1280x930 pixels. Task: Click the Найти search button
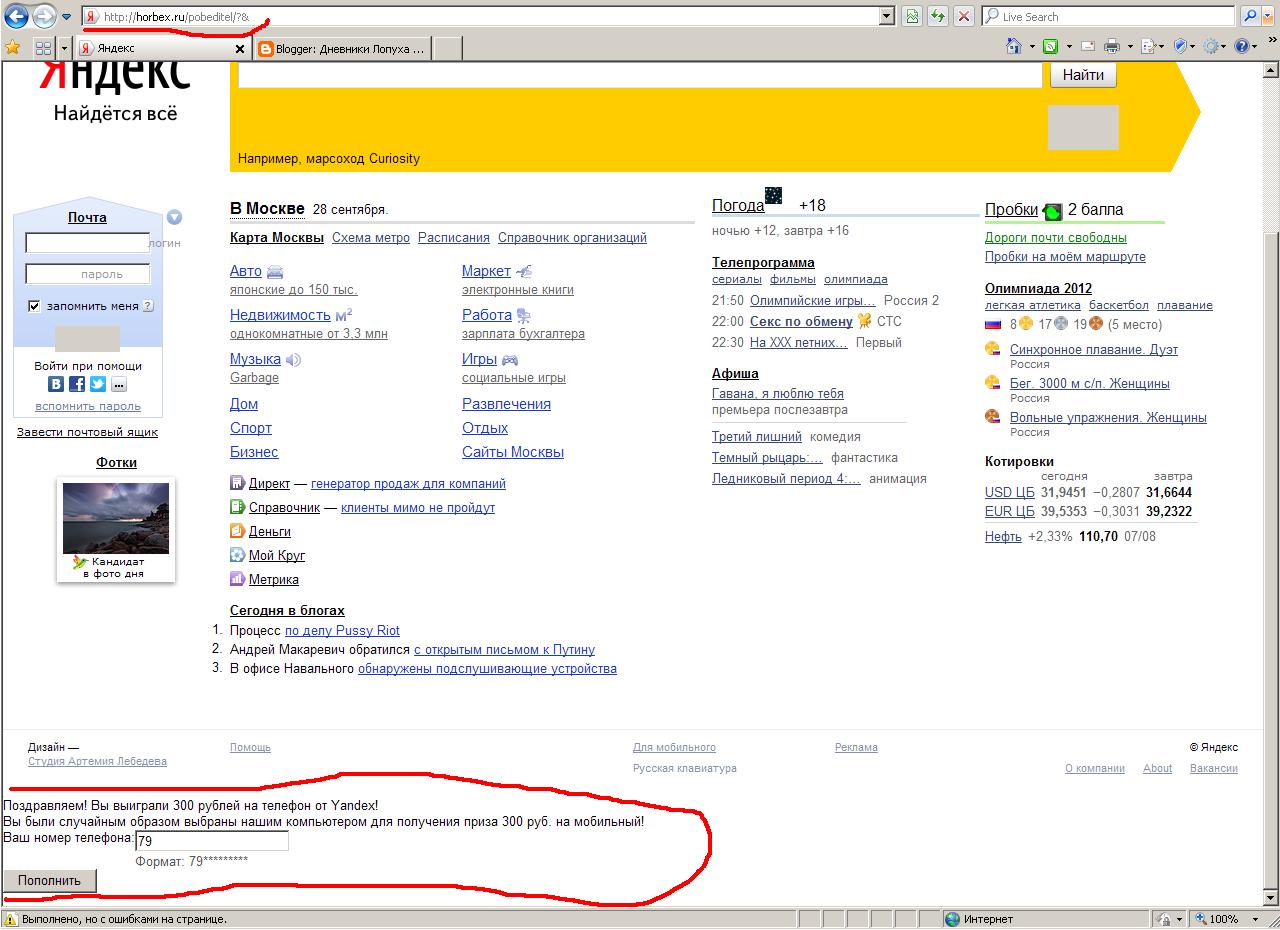pyautogui.click(x=1083, y=75)
